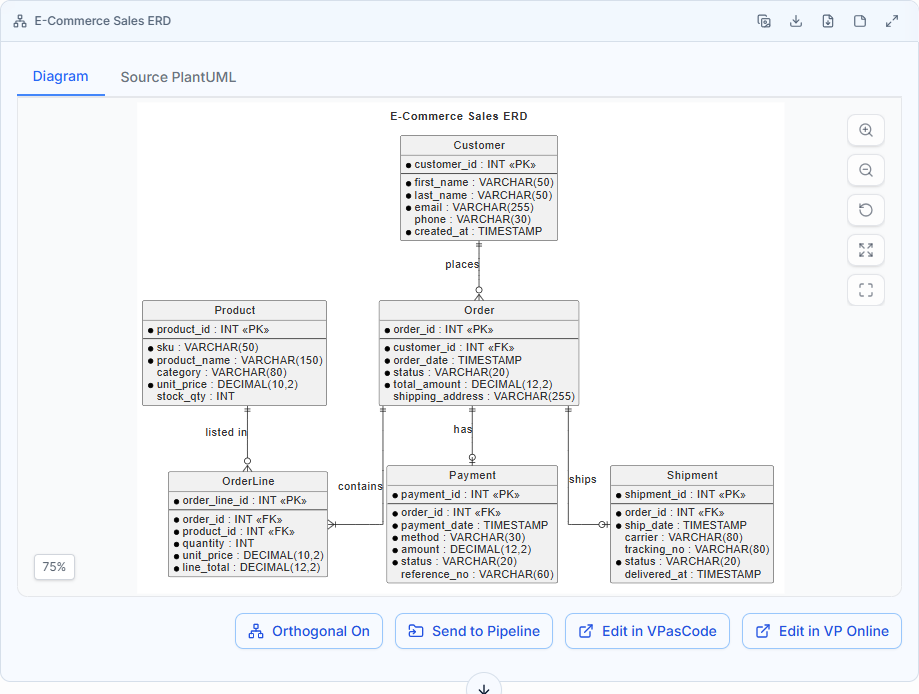Viewport: 919px width, 694px height.
Task: Enter fullscreen with the corner brackets icon
Action: click(x=866, y=290)
